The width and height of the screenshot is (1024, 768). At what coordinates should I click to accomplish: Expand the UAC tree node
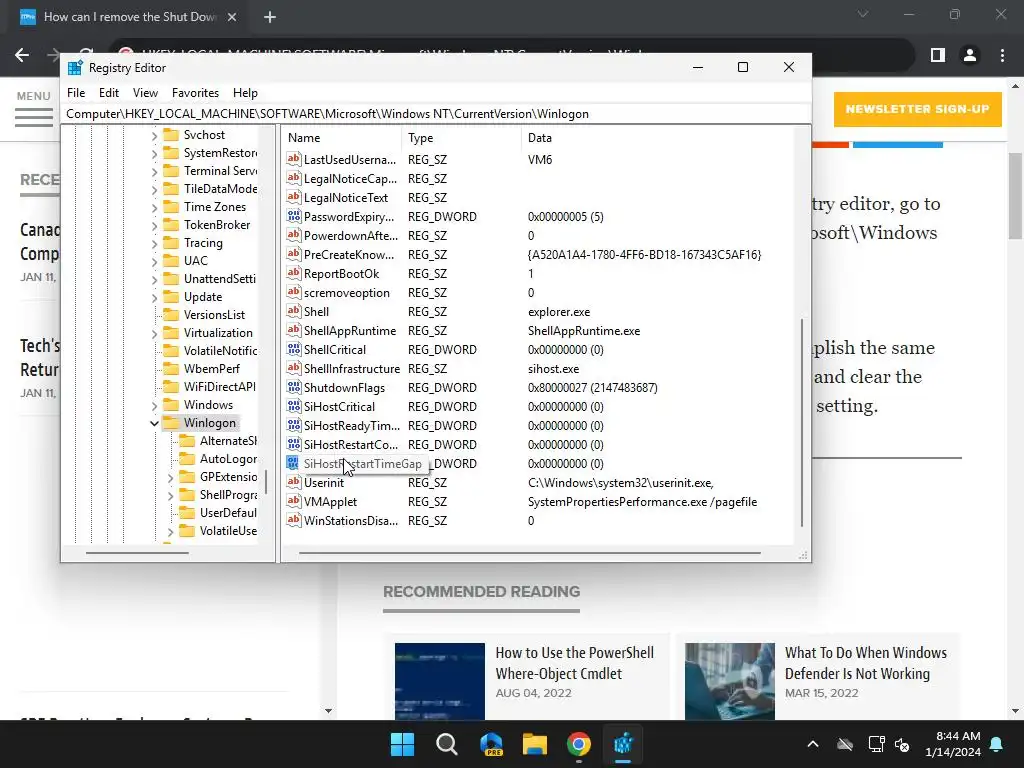pos(154,261)
